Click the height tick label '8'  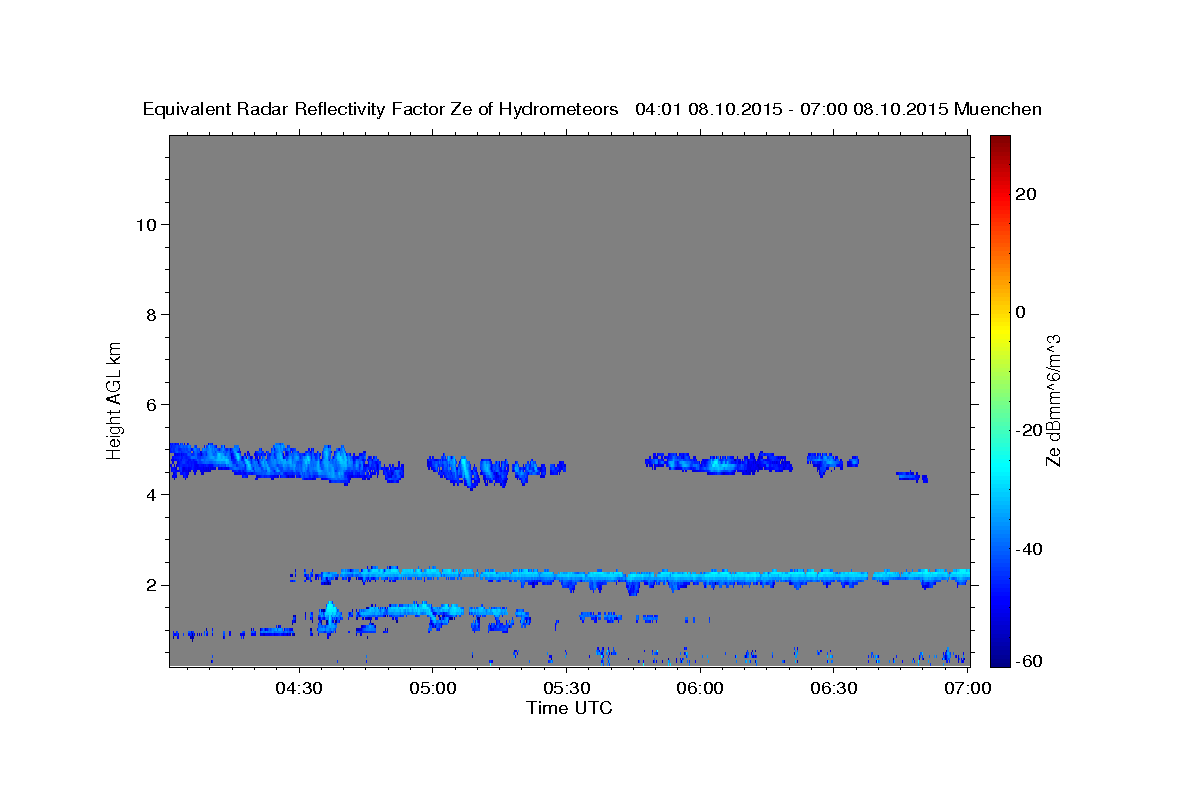point(152,315)
